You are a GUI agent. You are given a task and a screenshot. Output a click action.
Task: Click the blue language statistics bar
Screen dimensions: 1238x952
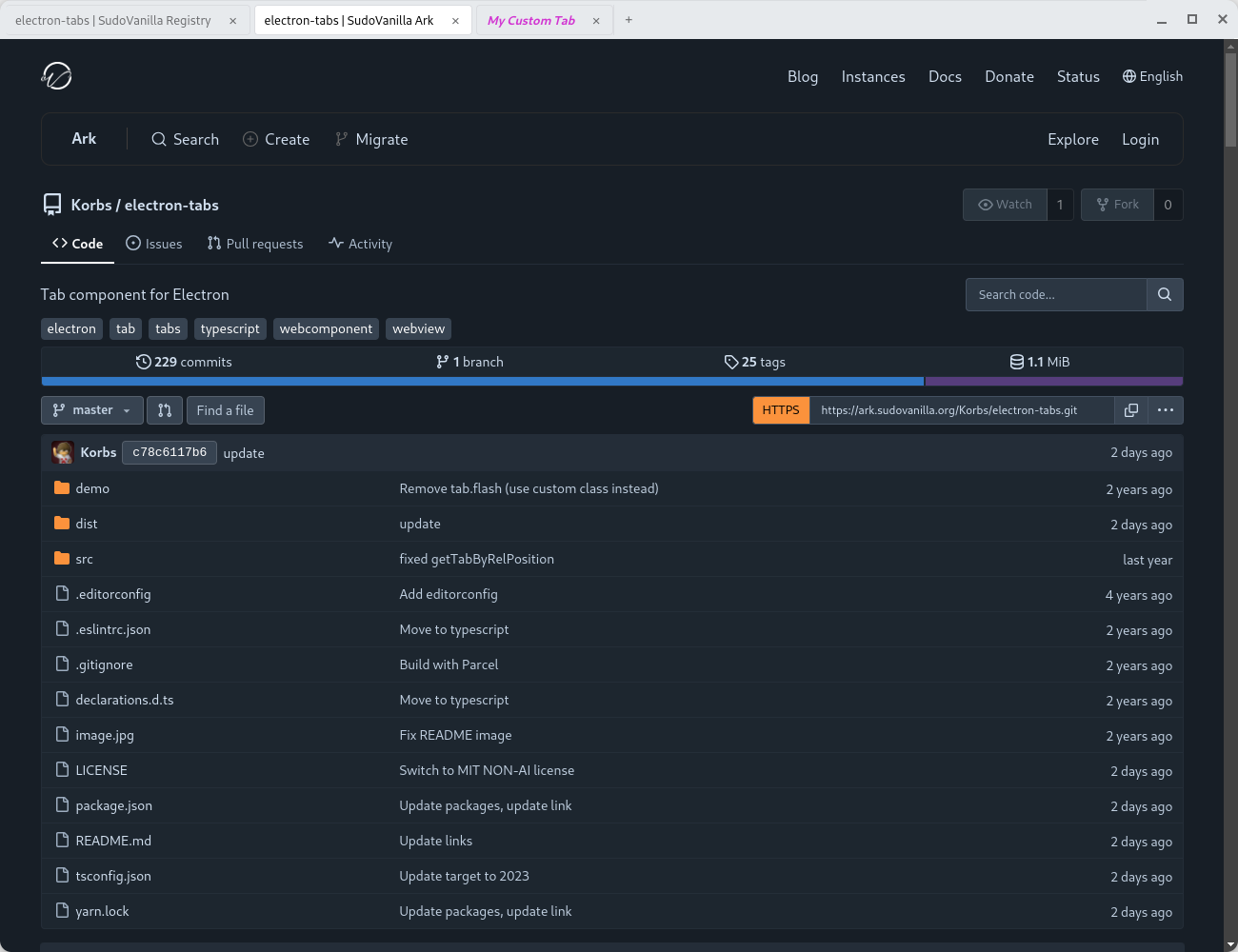(483, 381)
